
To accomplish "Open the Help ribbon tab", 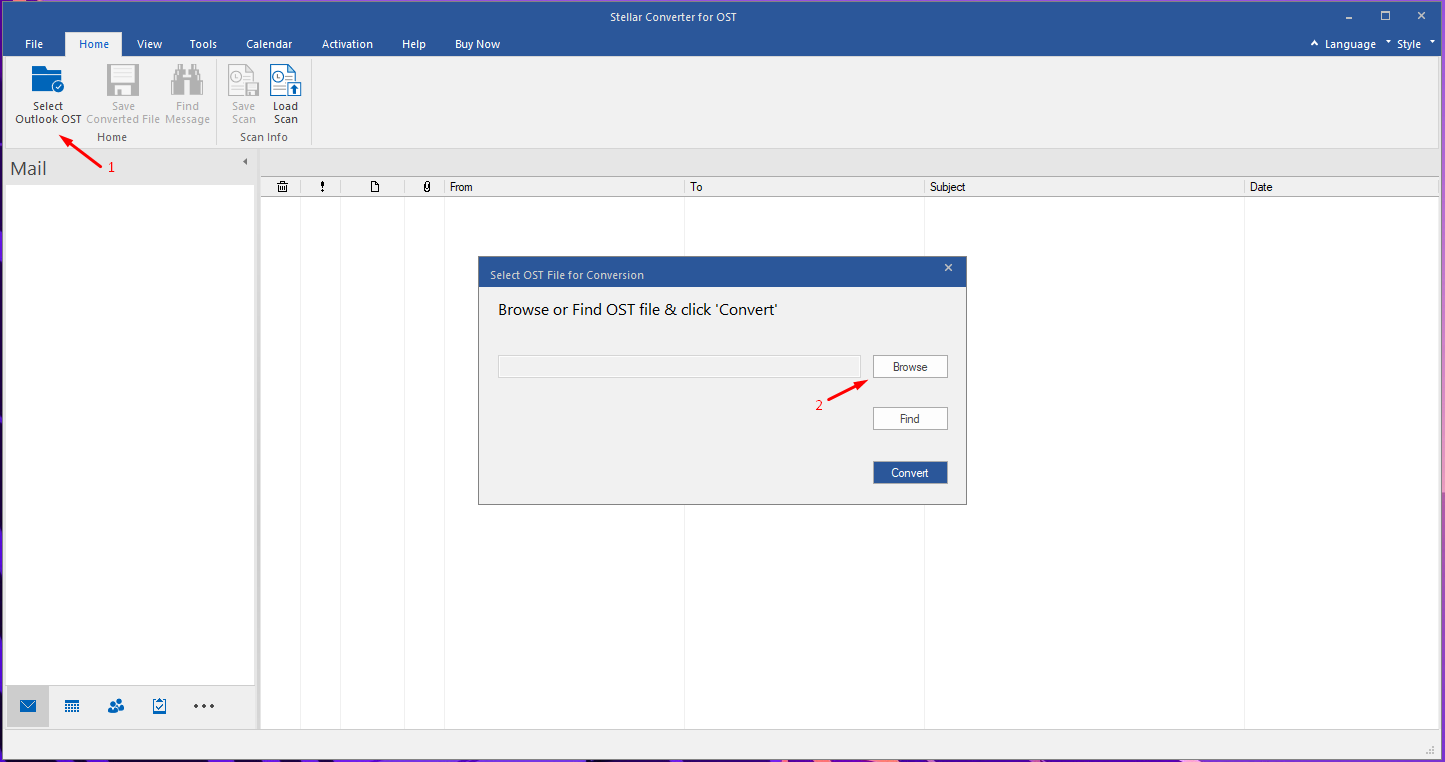I will pos(414,44).
